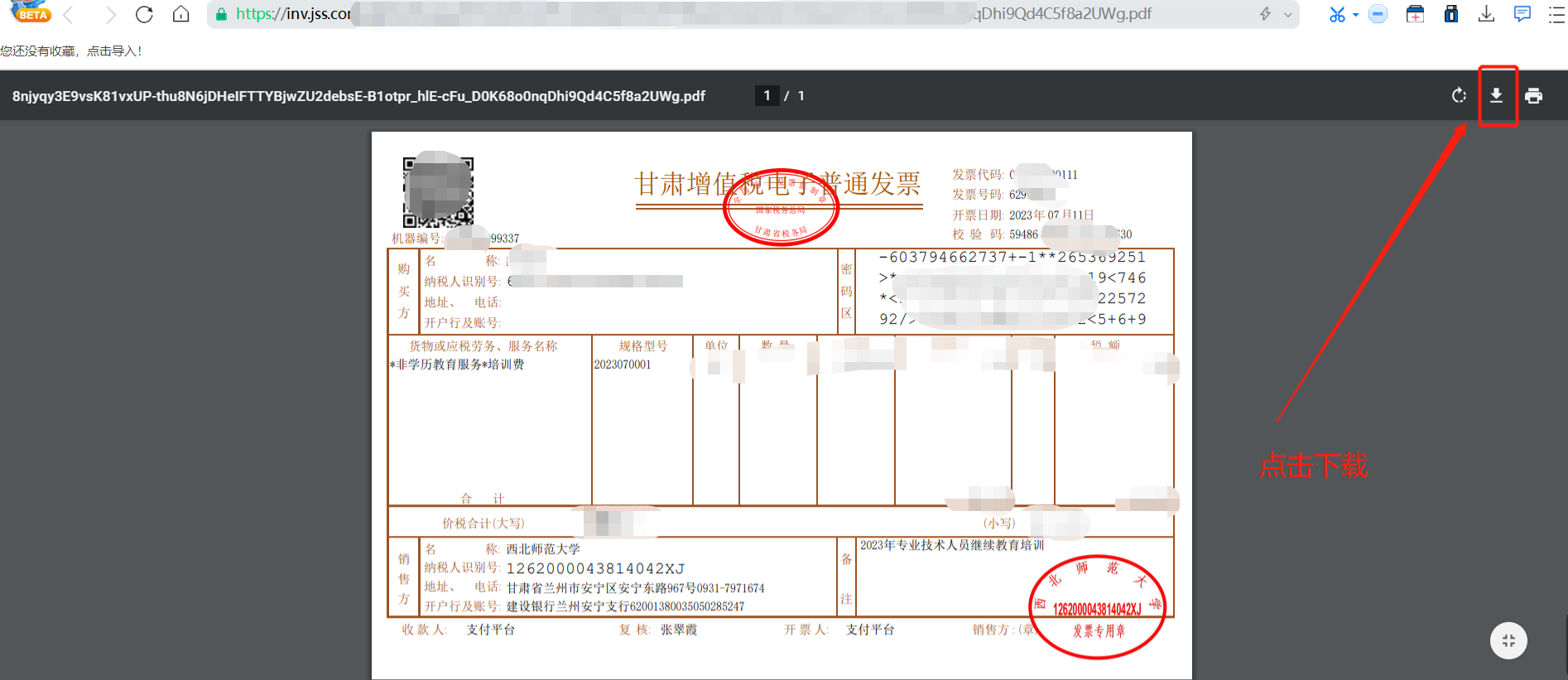Print the invoice PDF
This screenshot has width=1568, height=680.
tap(1533, 96)
